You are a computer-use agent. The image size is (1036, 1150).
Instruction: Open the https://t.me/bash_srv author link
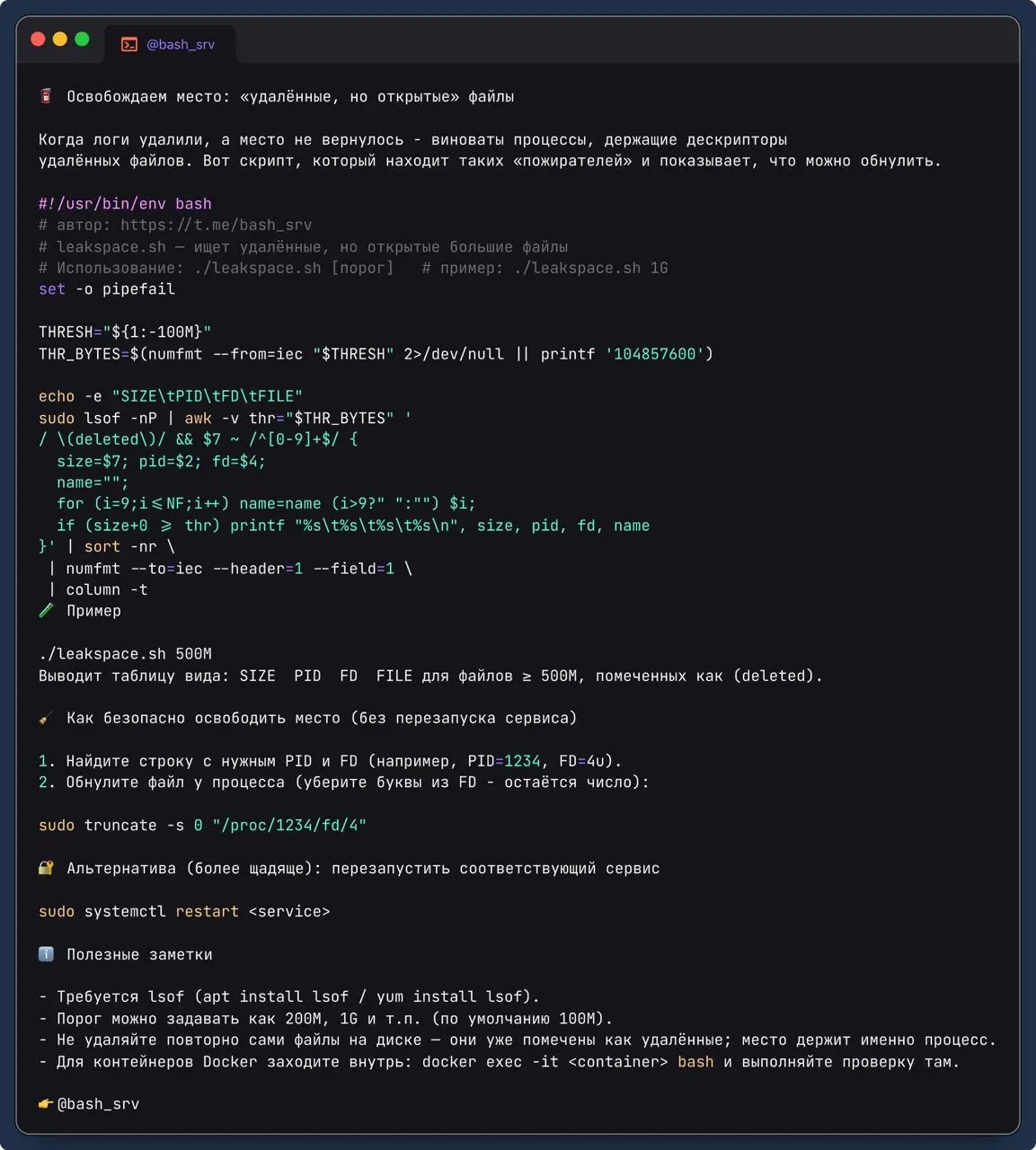point(217,225)
